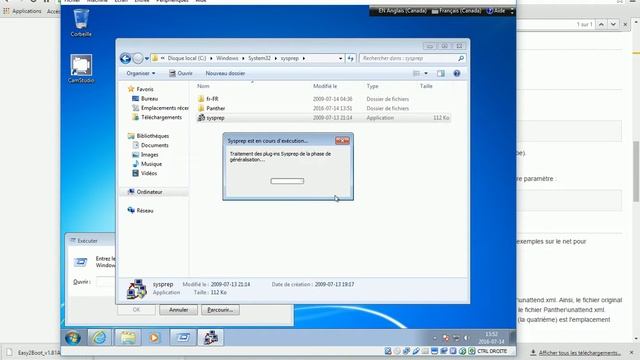Change the view with the view icon

416,73
